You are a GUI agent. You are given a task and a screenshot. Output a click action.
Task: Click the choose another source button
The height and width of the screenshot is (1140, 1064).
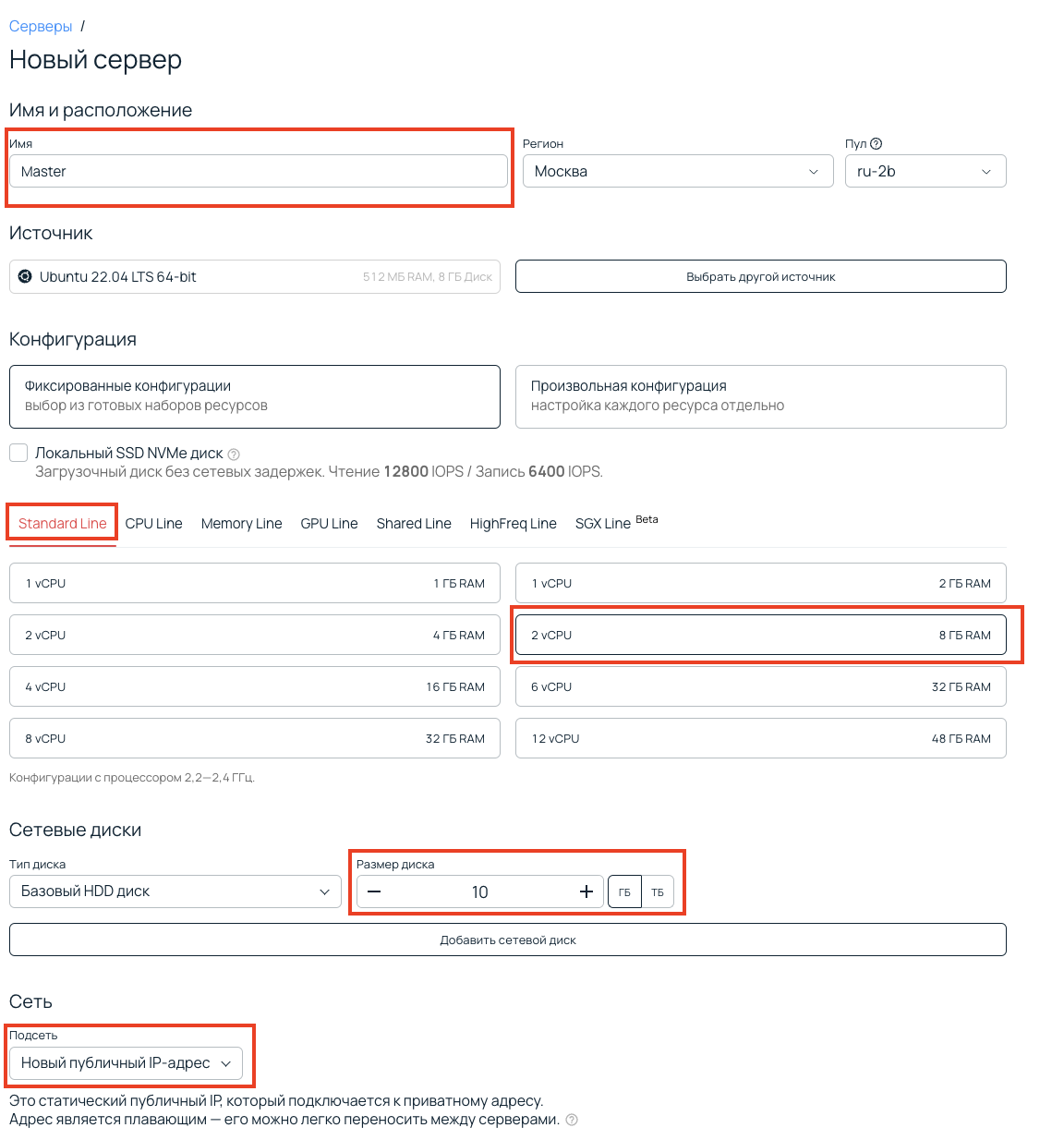760,276
